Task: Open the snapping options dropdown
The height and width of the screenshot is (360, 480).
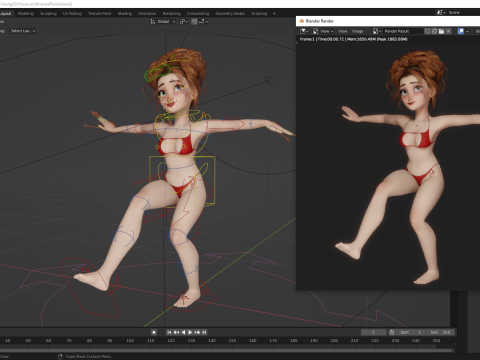Action: [x=204, y=21]
